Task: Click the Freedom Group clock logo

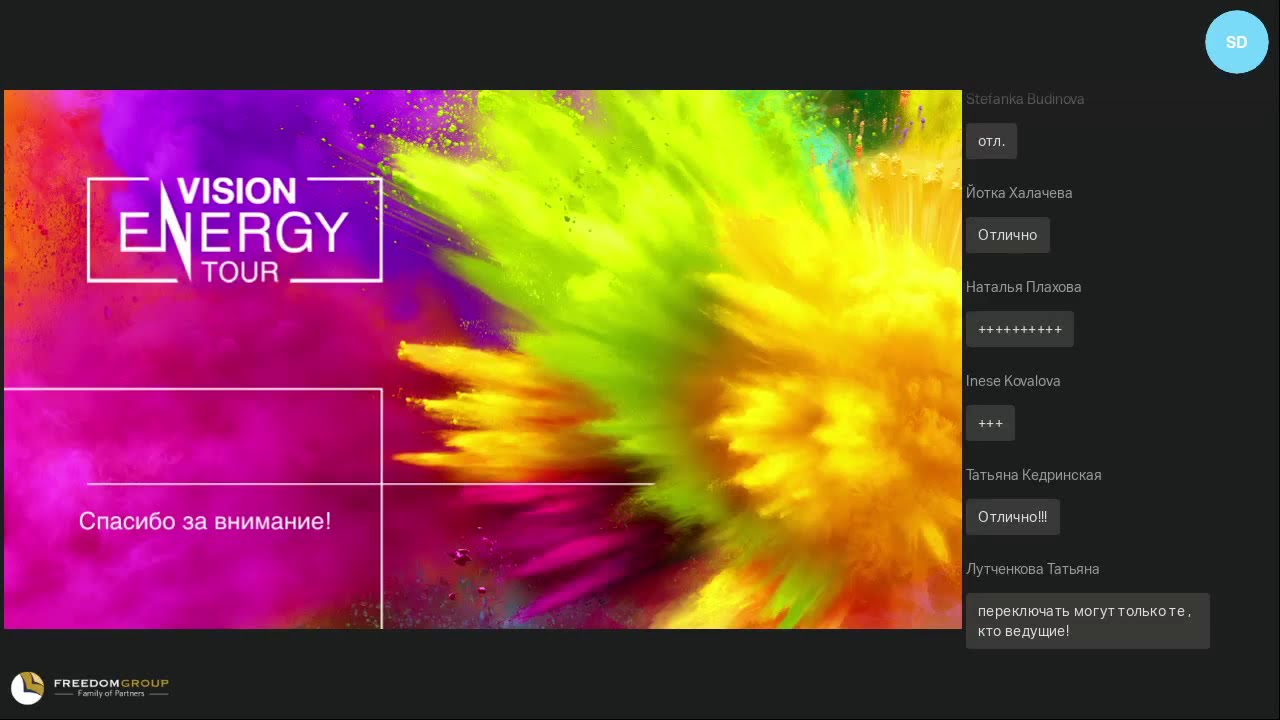Action: point(27,687)
